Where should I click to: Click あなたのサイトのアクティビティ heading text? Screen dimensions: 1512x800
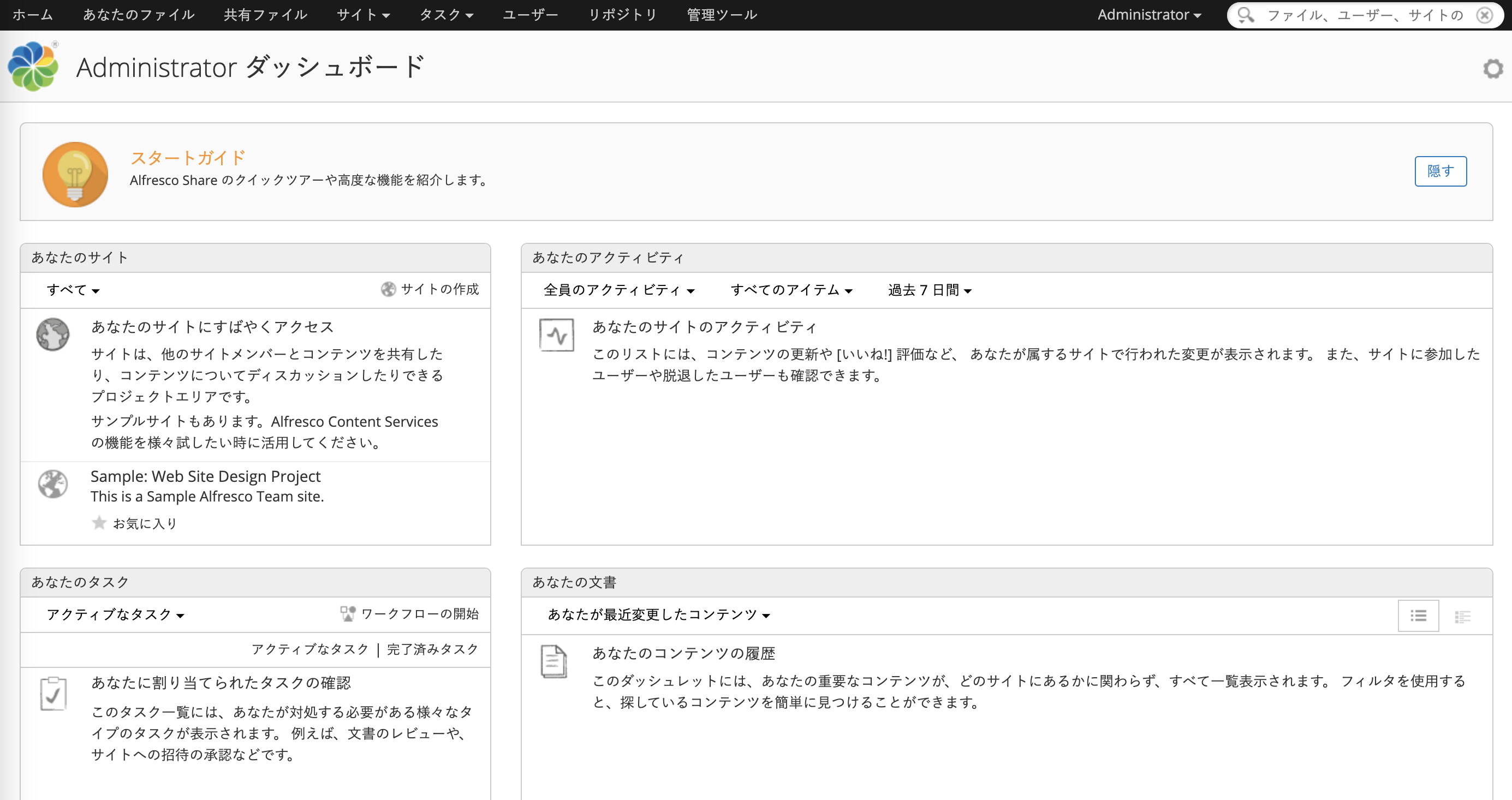tap(704, 327)
